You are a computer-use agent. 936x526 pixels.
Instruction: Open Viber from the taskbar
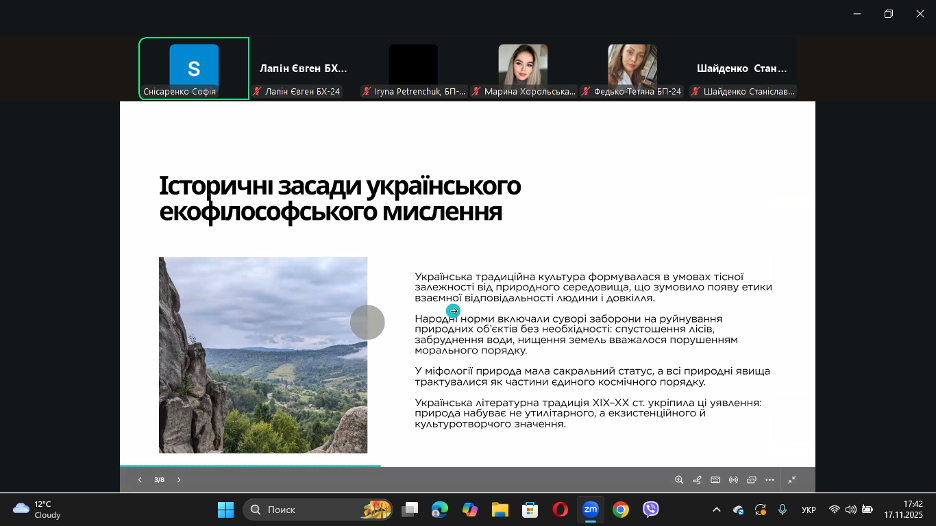point(651,509)
